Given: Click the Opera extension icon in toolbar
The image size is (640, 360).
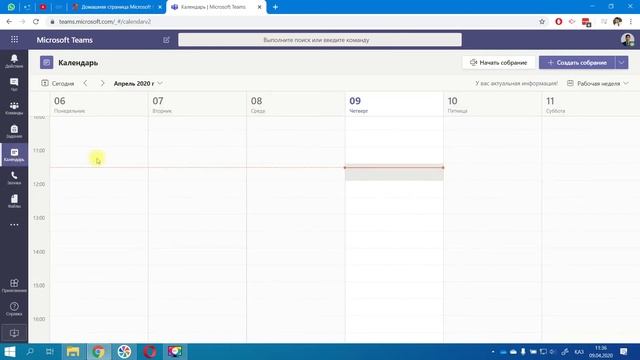Looking at the screenshot, I should tap(558, 22).
